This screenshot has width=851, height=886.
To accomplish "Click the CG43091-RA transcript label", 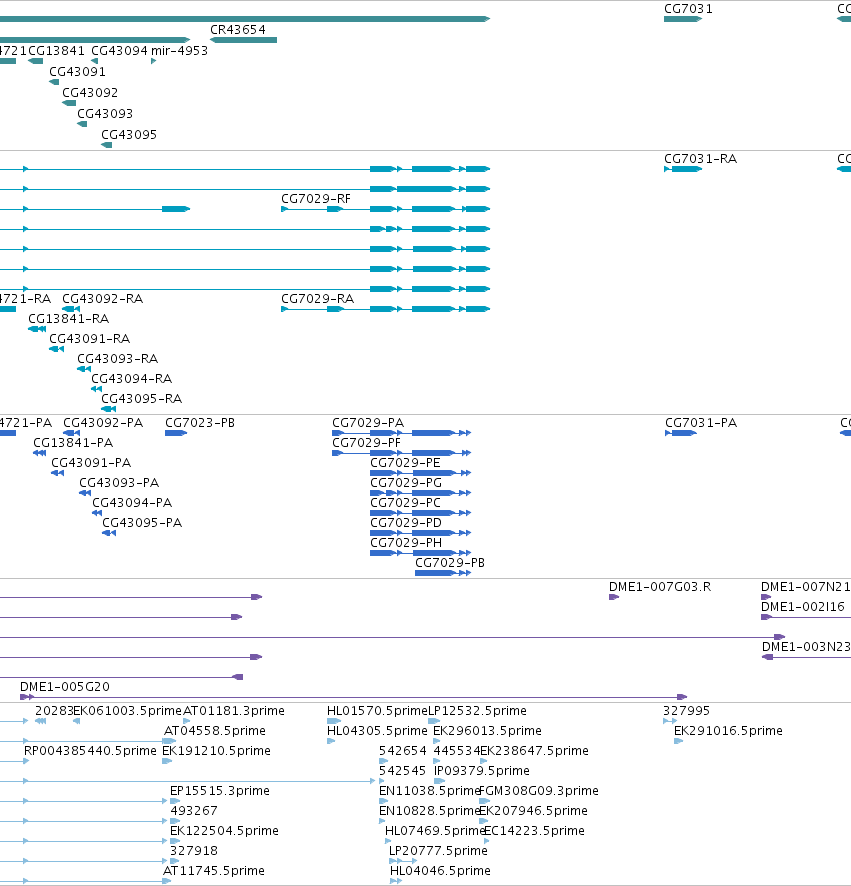I will [x=90, y=339].
